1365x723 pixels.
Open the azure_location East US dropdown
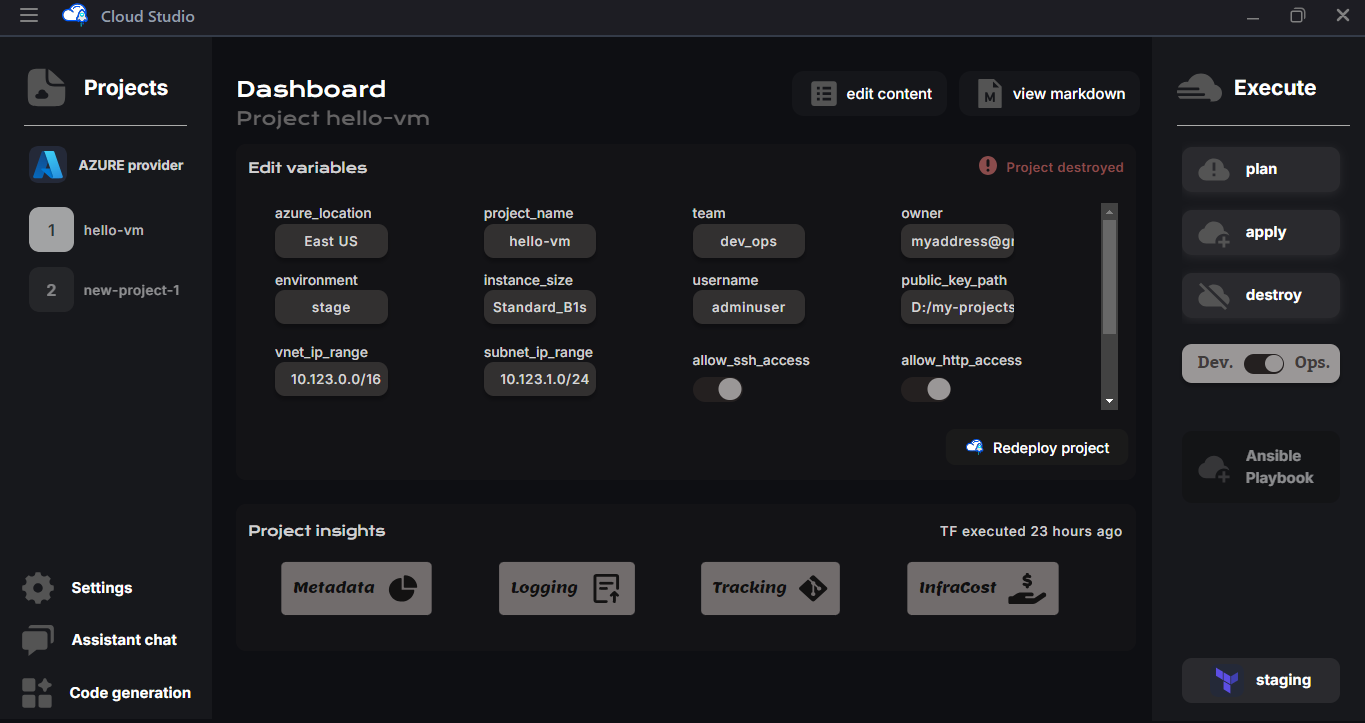[331, 241]
